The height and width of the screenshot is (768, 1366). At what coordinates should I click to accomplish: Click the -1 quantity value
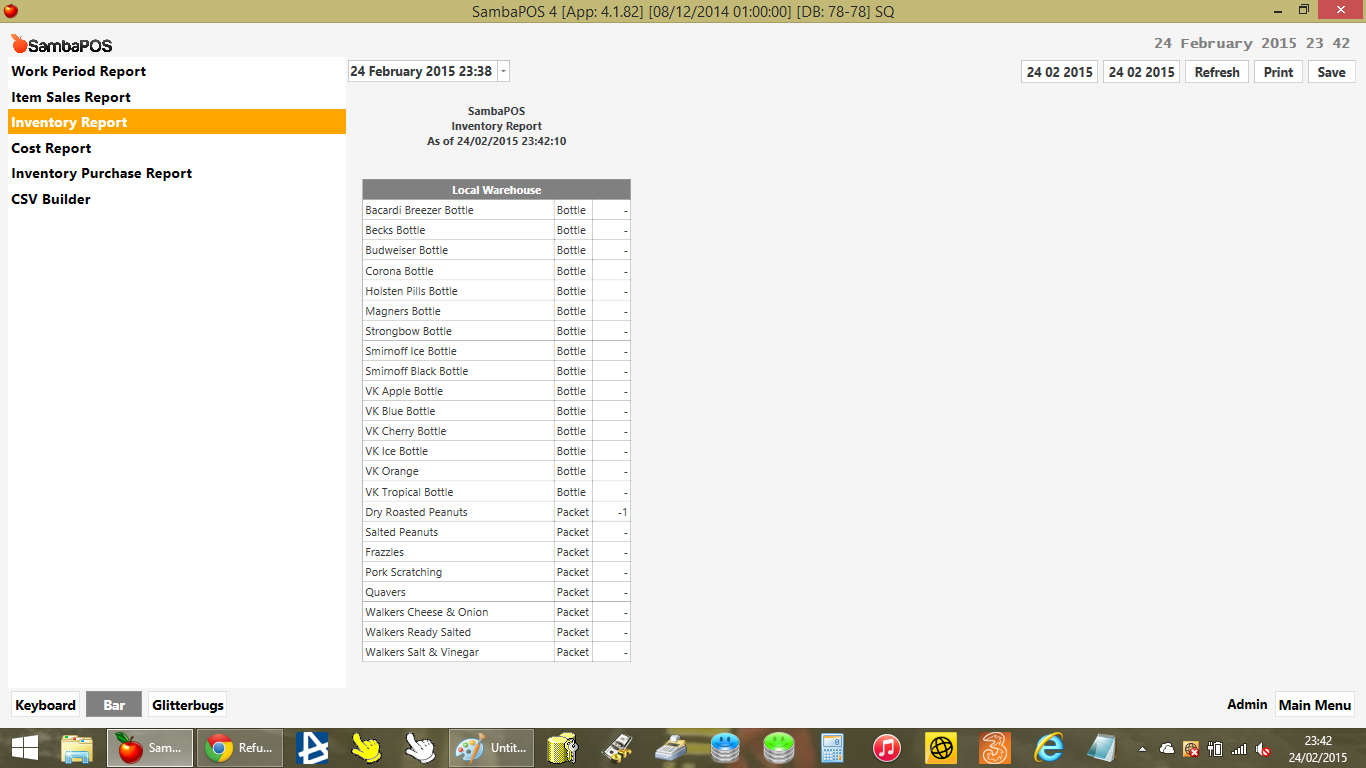point(622,512)
